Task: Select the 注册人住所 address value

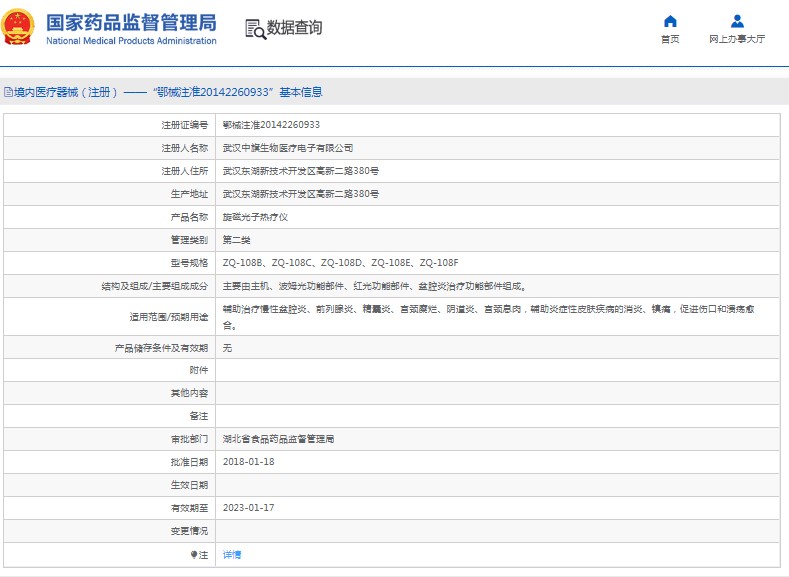Action: coord(301,171)
